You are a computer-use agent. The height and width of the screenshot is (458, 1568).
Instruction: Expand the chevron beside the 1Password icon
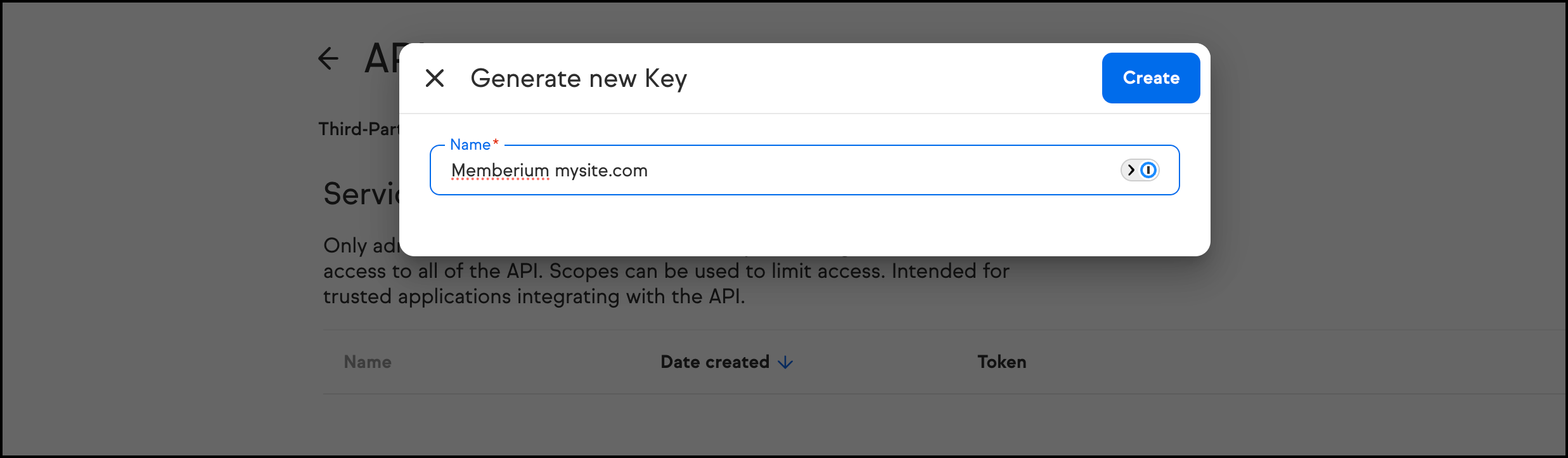coord(1131,170)
